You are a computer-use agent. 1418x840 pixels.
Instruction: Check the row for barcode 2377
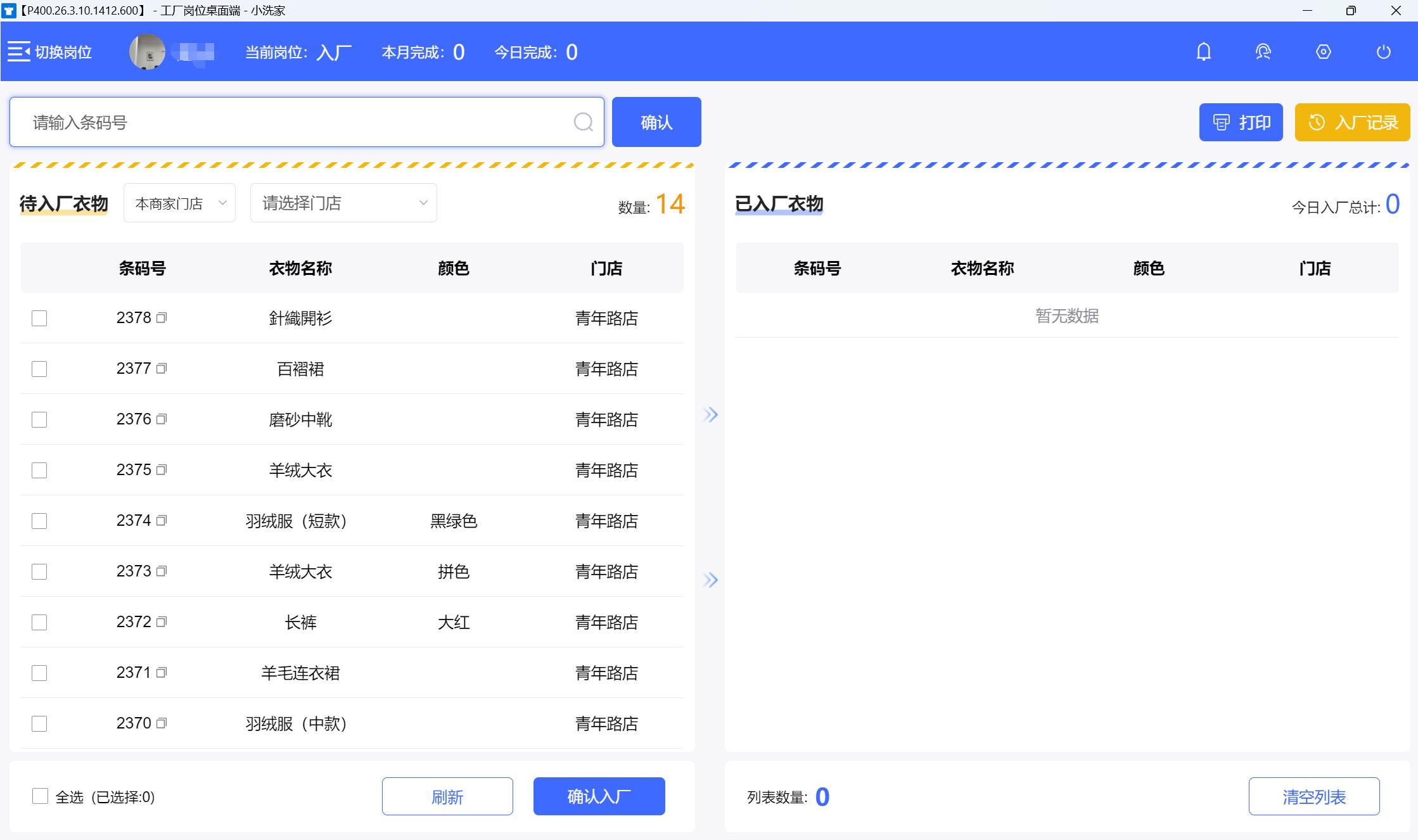[x=39, y=369]
